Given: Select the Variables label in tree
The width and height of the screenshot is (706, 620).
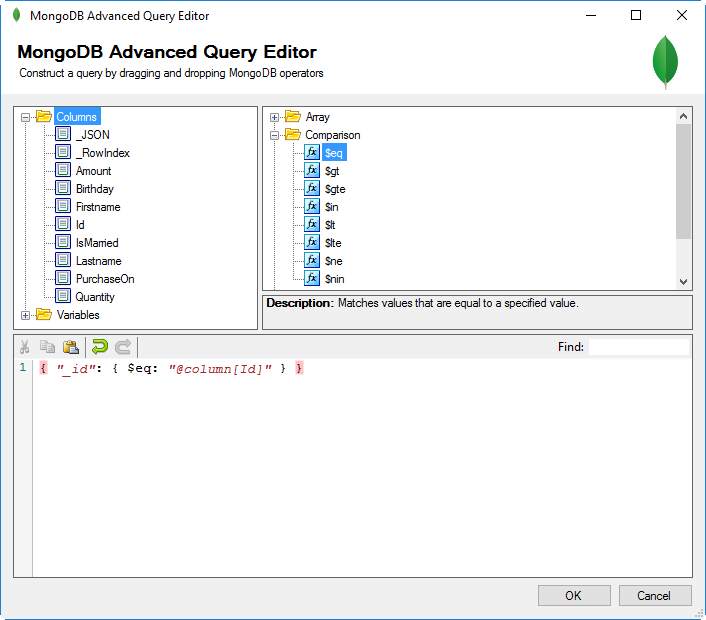Looking at the screenshot, I should click(x=78, y=315).
